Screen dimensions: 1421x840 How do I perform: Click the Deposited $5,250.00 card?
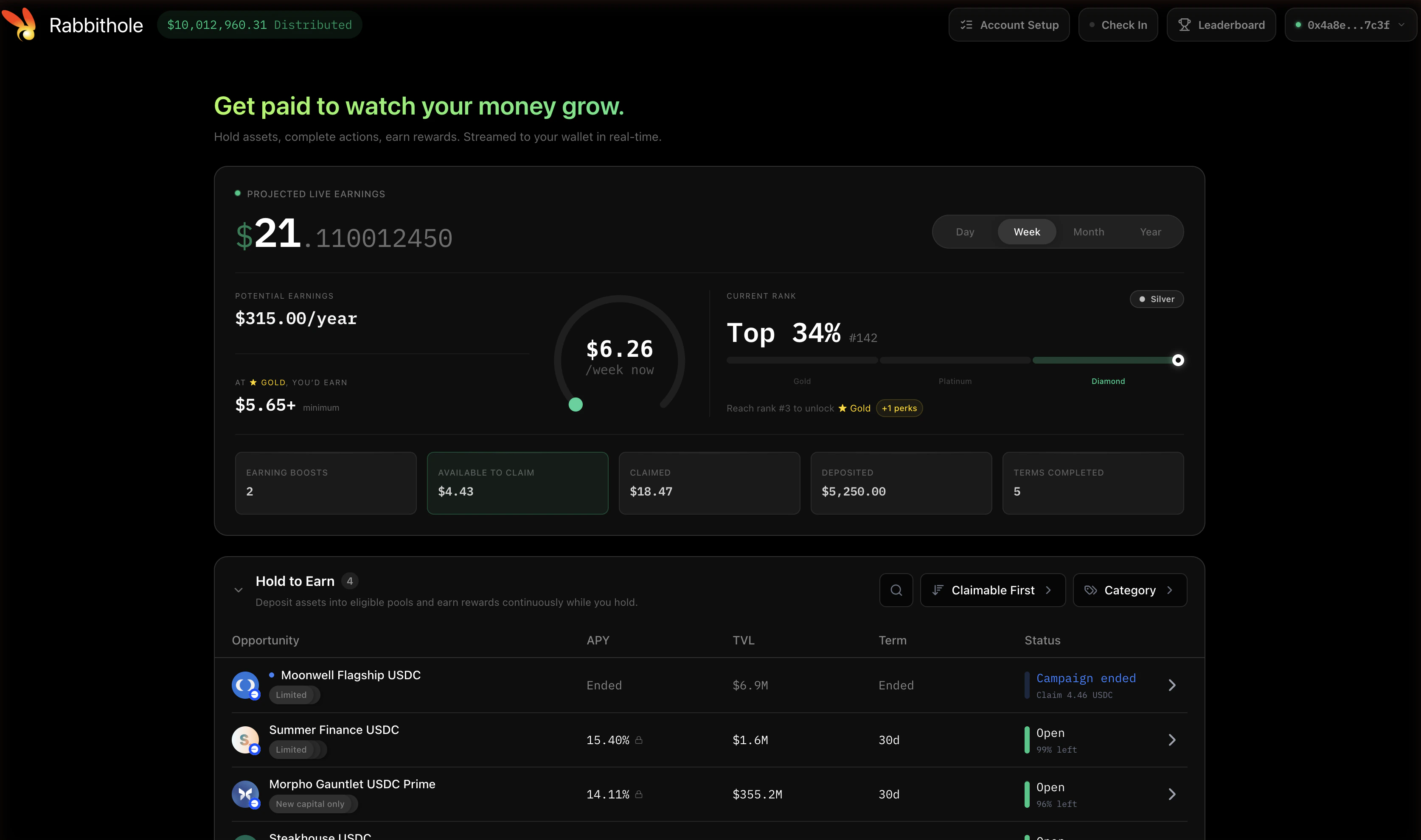coord(901,483)
